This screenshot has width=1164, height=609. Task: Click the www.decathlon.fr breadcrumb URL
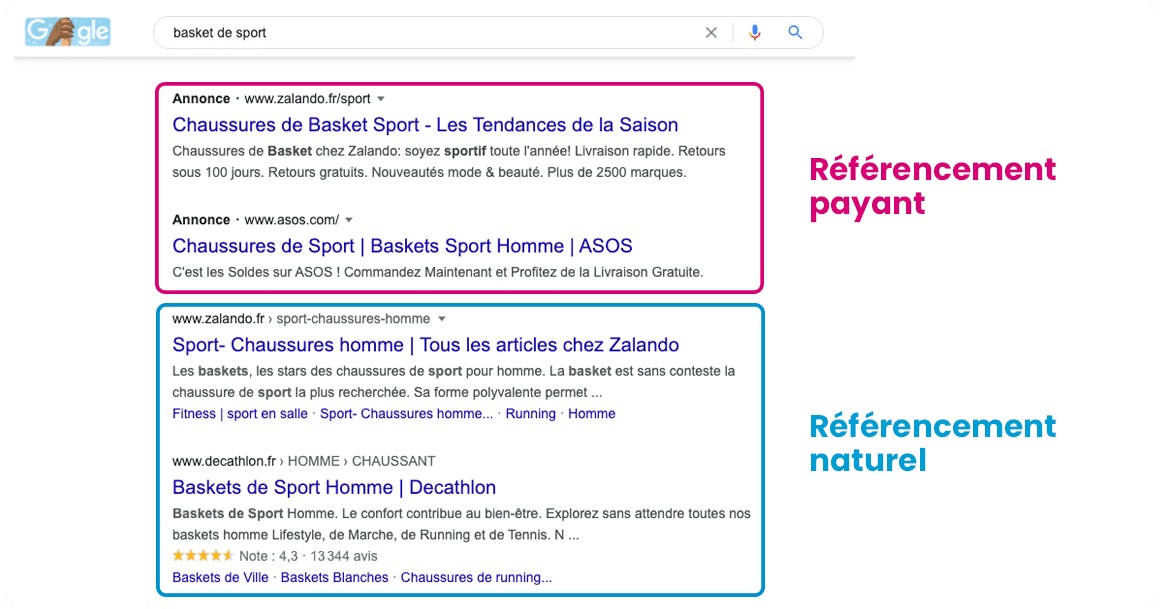tap(304, 461)
